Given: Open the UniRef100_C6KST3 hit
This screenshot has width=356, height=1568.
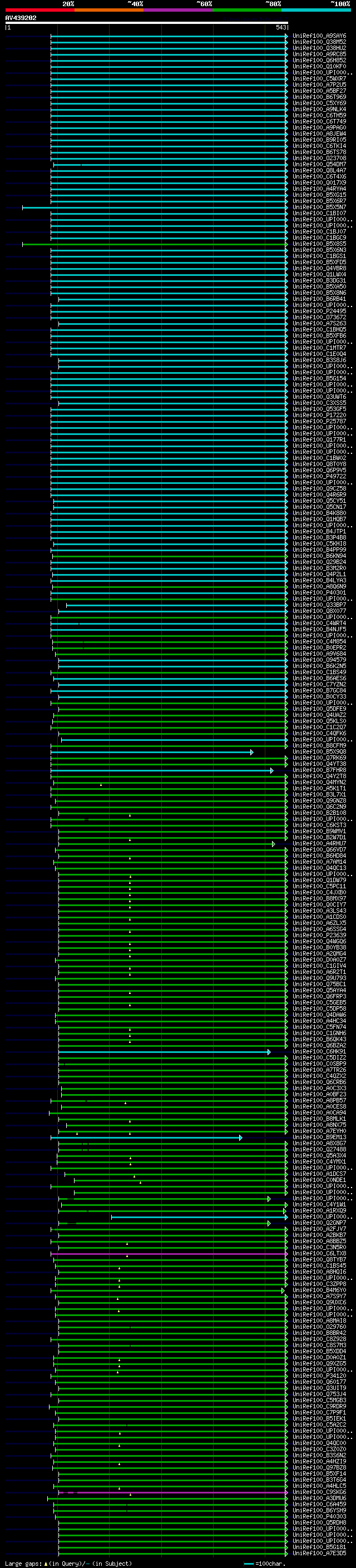Looking at the screenshot, I should tap(319, 825).
